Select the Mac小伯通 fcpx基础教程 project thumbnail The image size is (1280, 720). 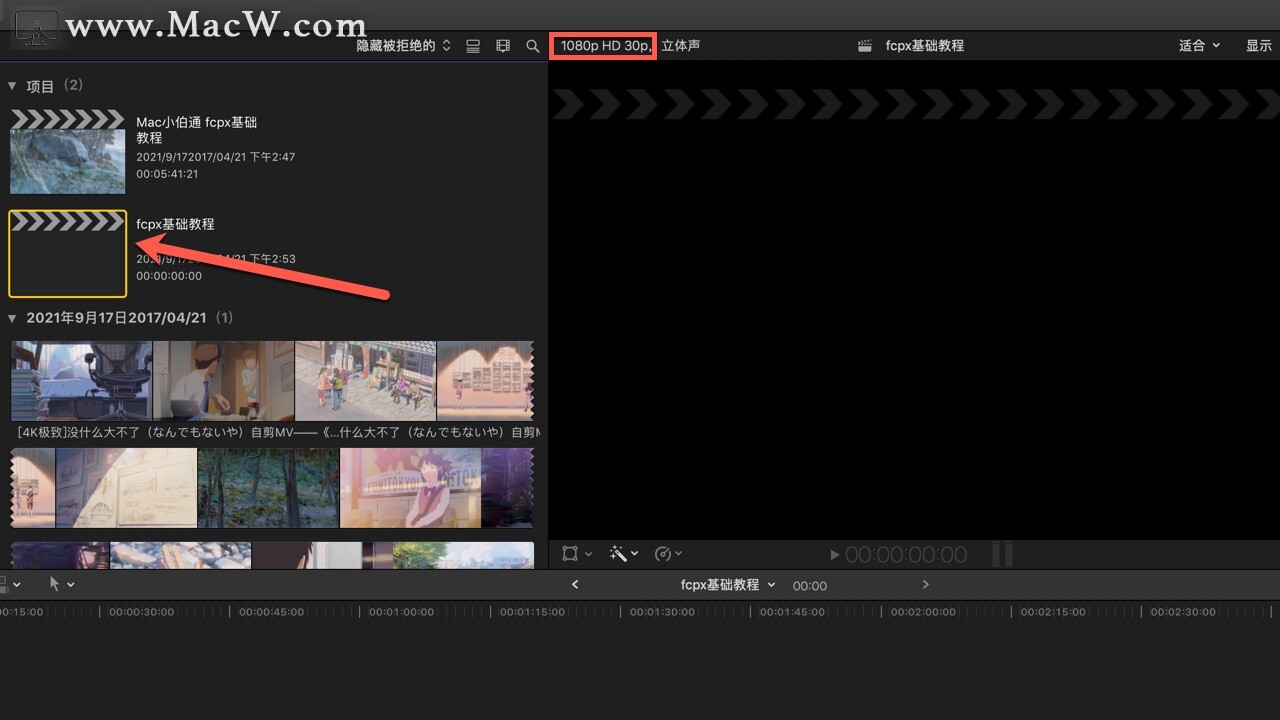pyautogui.click(x=68, y=152)
